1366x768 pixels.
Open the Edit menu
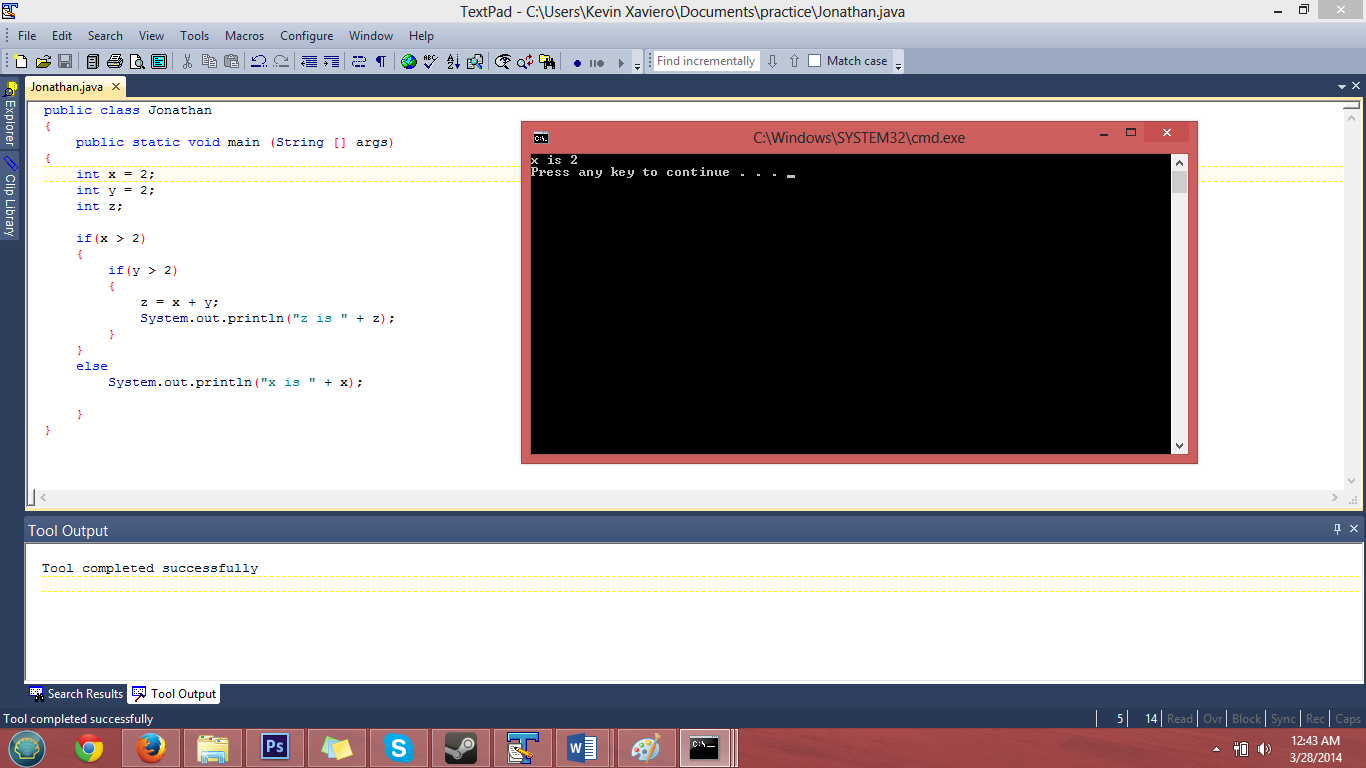62,35
